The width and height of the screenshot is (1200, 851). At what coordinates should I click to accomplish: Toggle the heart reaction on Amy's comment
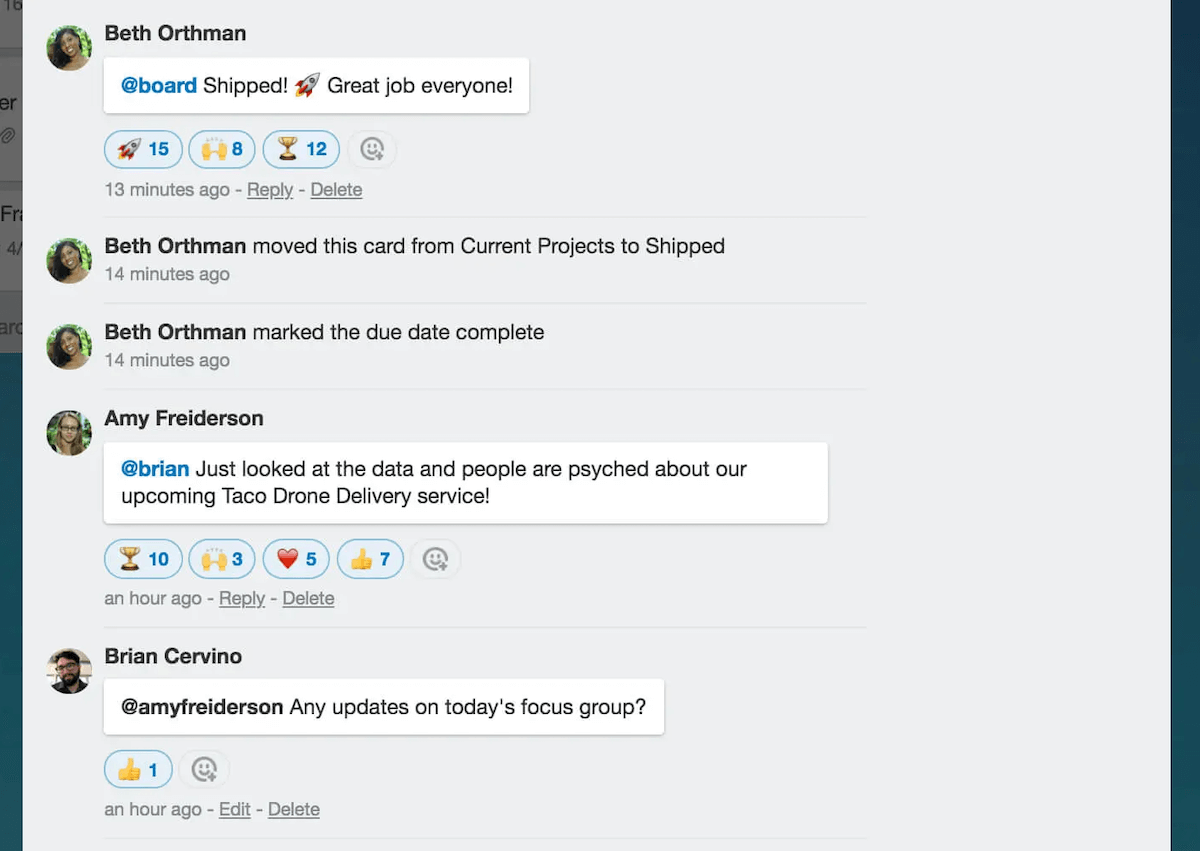tap(295, 559)
